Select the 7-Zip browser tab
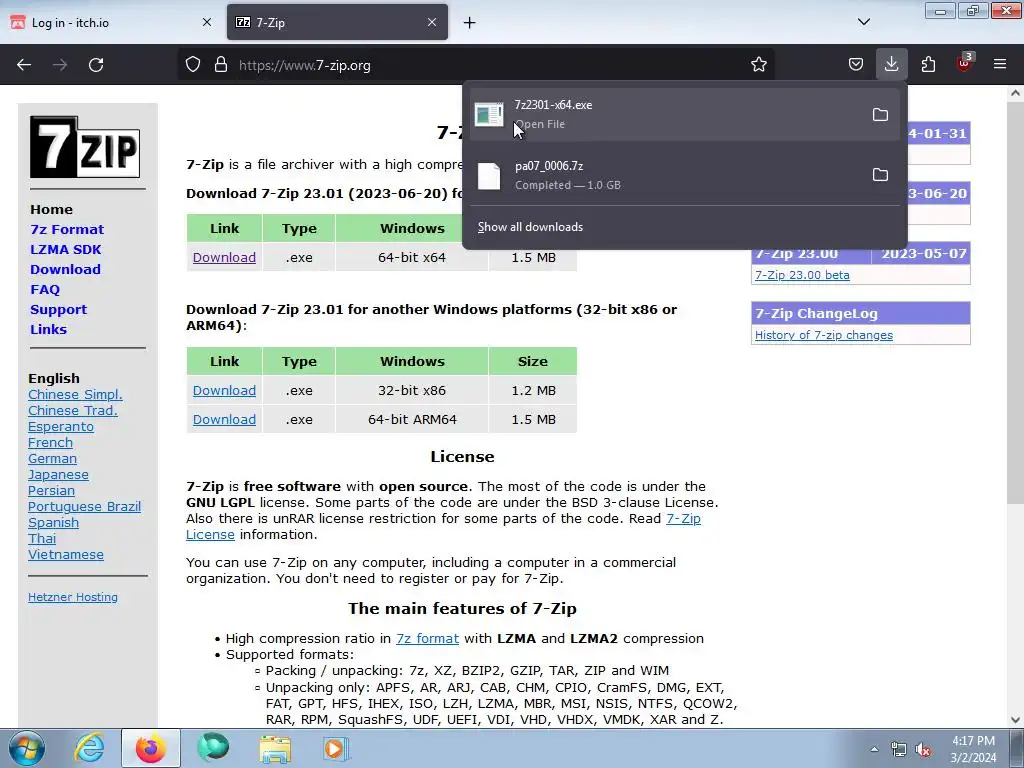 pyautogui.click(x=338, y=22)
